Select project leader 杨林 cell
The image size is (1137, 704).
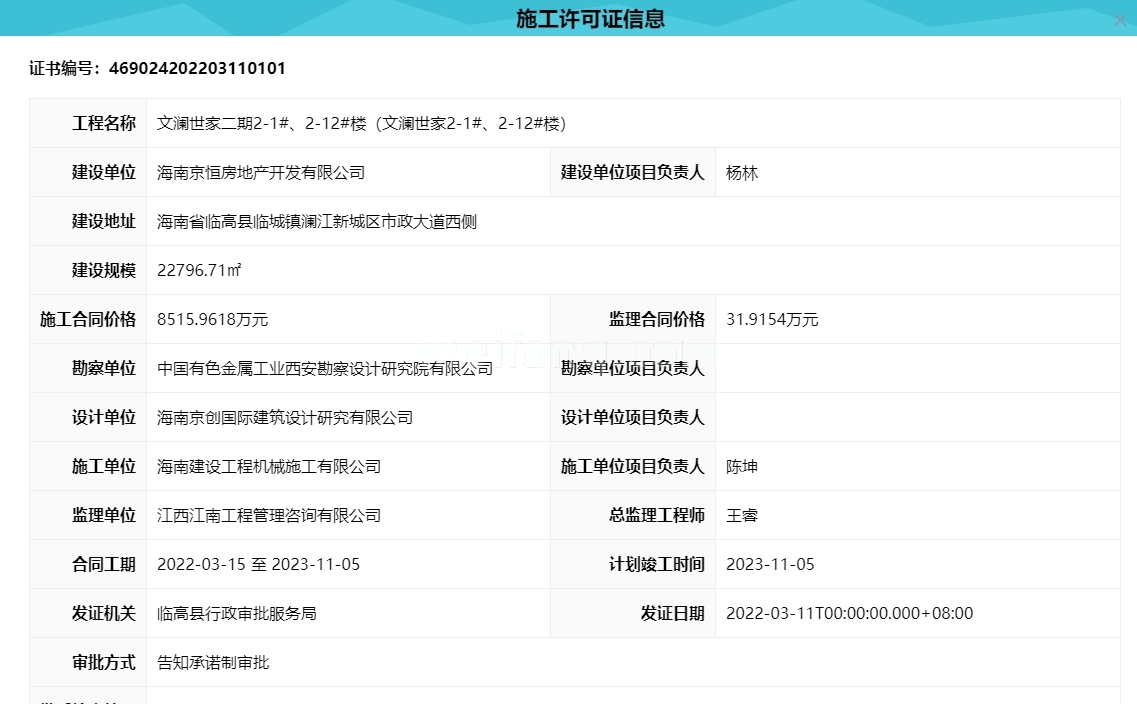[x=741, y=172]
